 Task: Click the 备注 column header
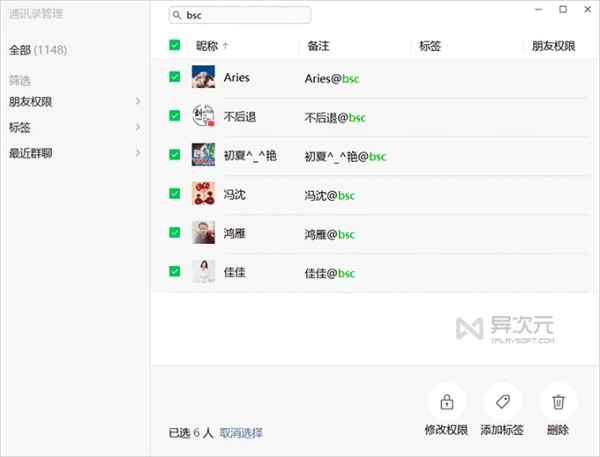pyautogui.click(x=318, y=46)
